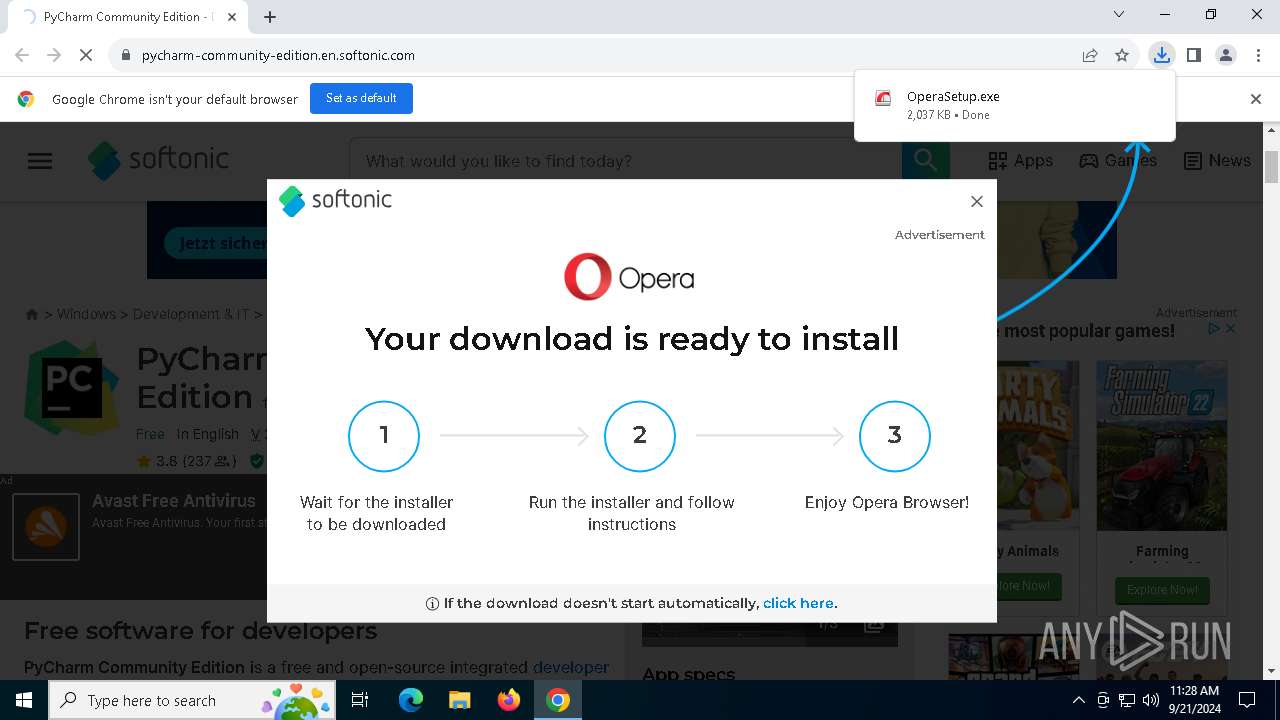
Task: Open the volume control in tray
Action: tap(1151, 700)
